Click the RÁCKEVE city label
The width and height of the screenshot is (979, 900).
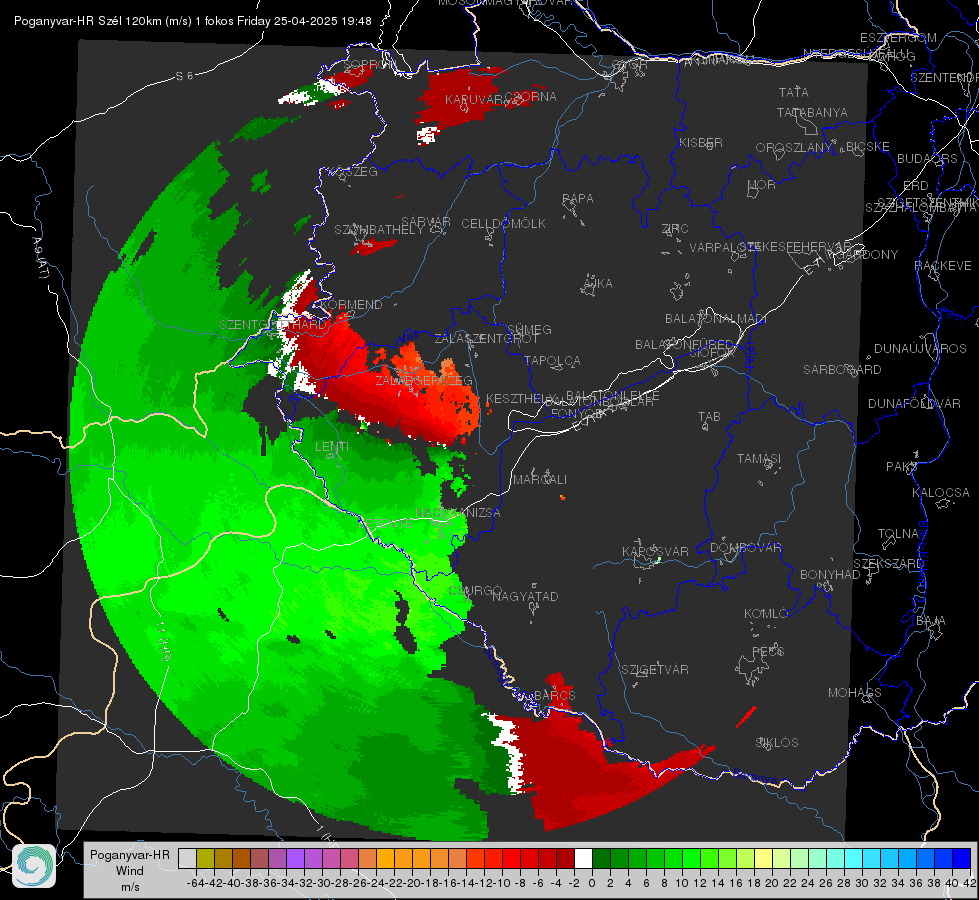point(942,266)
